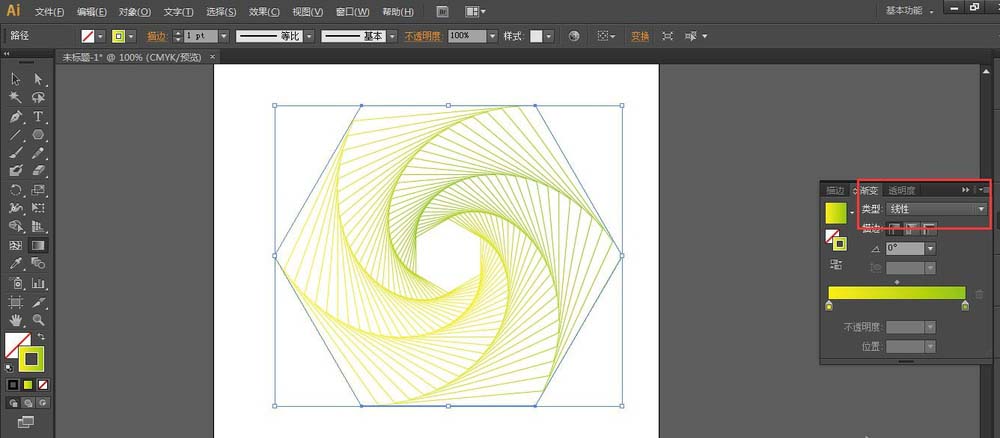Image resolution: width=1000 pixels, height=438 pixels.
Task: Select the Blob Brush tool
Action: pyautogui.click(x=16, y=171)
